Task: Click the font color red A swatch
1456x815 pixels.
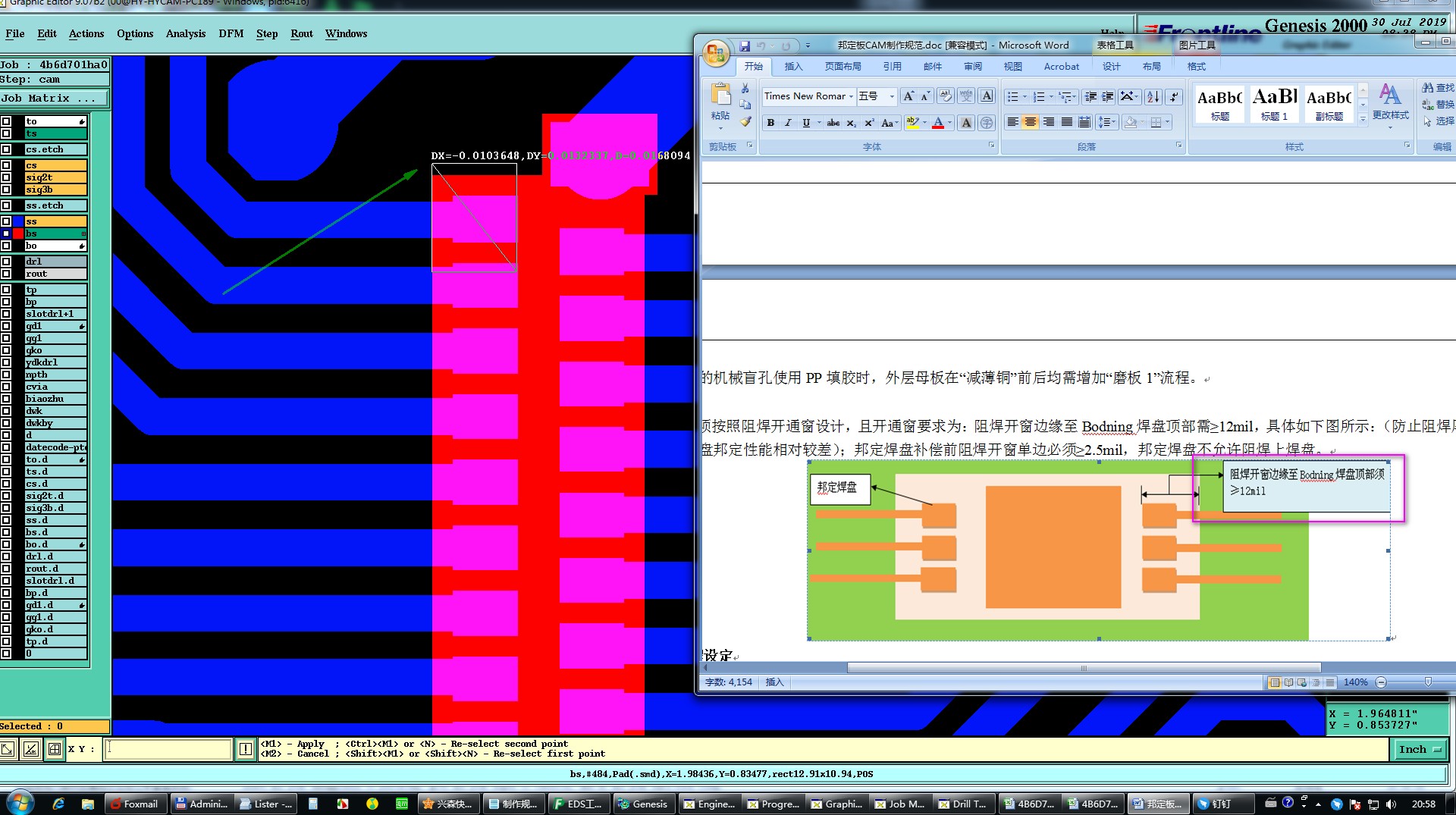Action: [938, 123]
